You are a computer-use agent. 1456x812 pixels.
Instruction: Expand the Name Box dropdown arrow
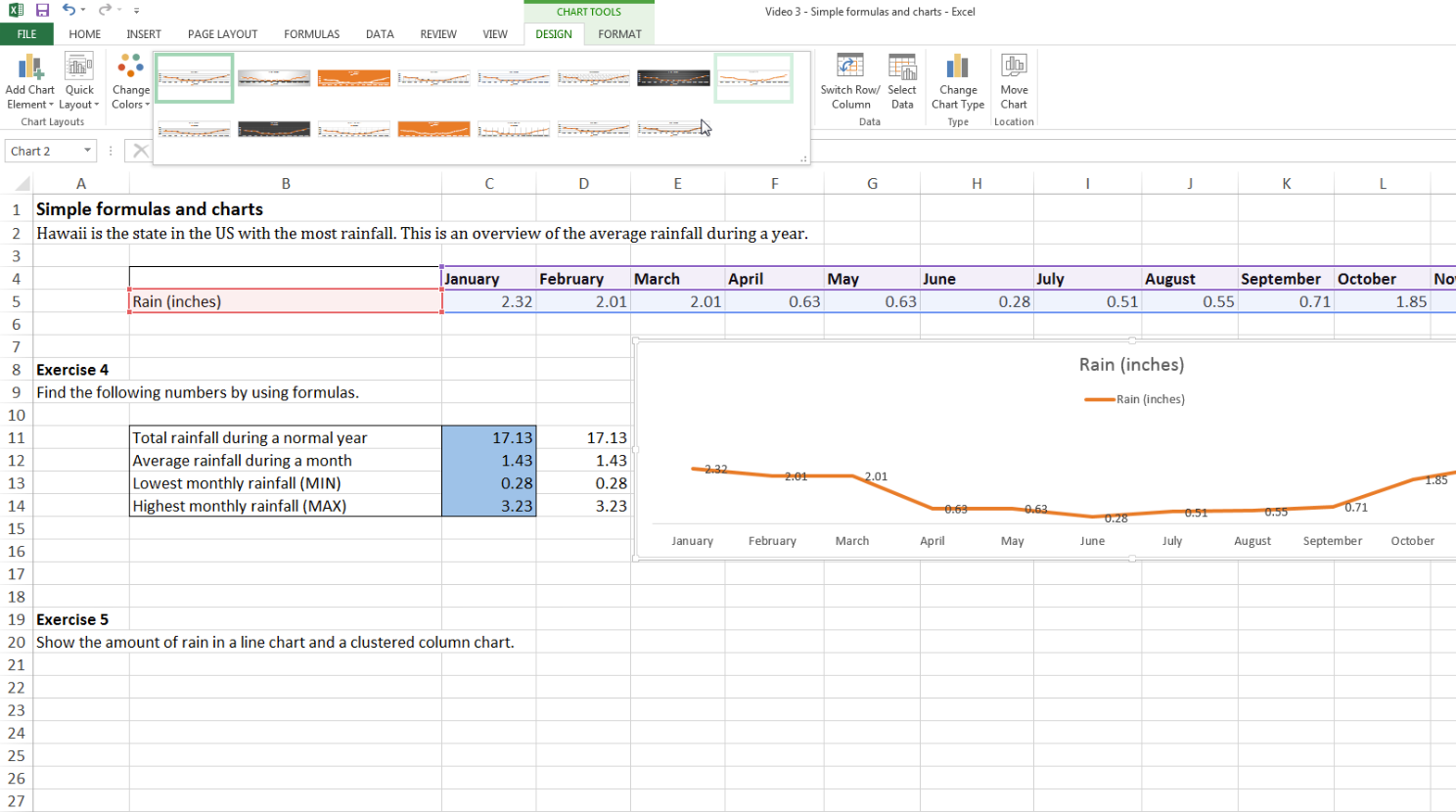pos(87,151)
